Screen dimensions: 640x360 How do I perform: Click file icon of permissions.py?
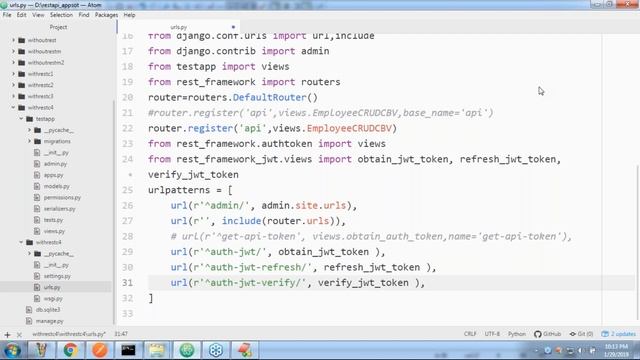pos(37,197)
